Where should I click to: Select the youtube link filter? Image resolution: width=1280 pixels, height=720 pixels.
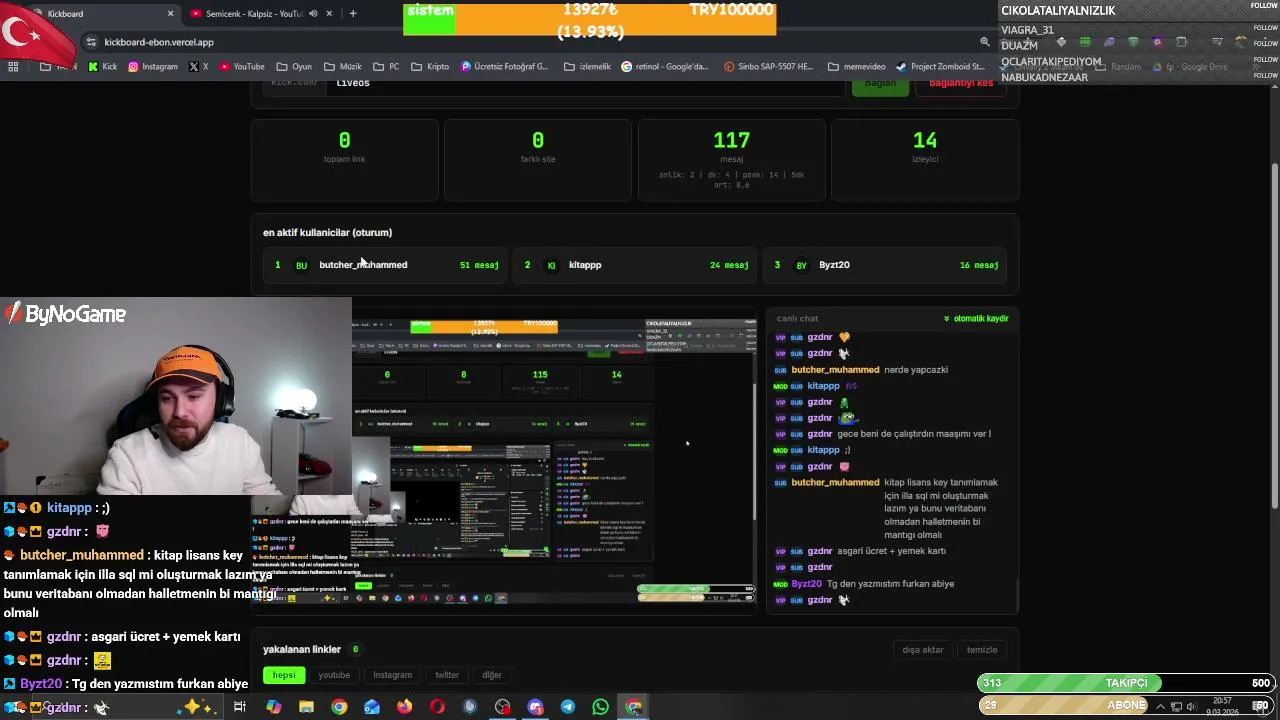[334, 675]
